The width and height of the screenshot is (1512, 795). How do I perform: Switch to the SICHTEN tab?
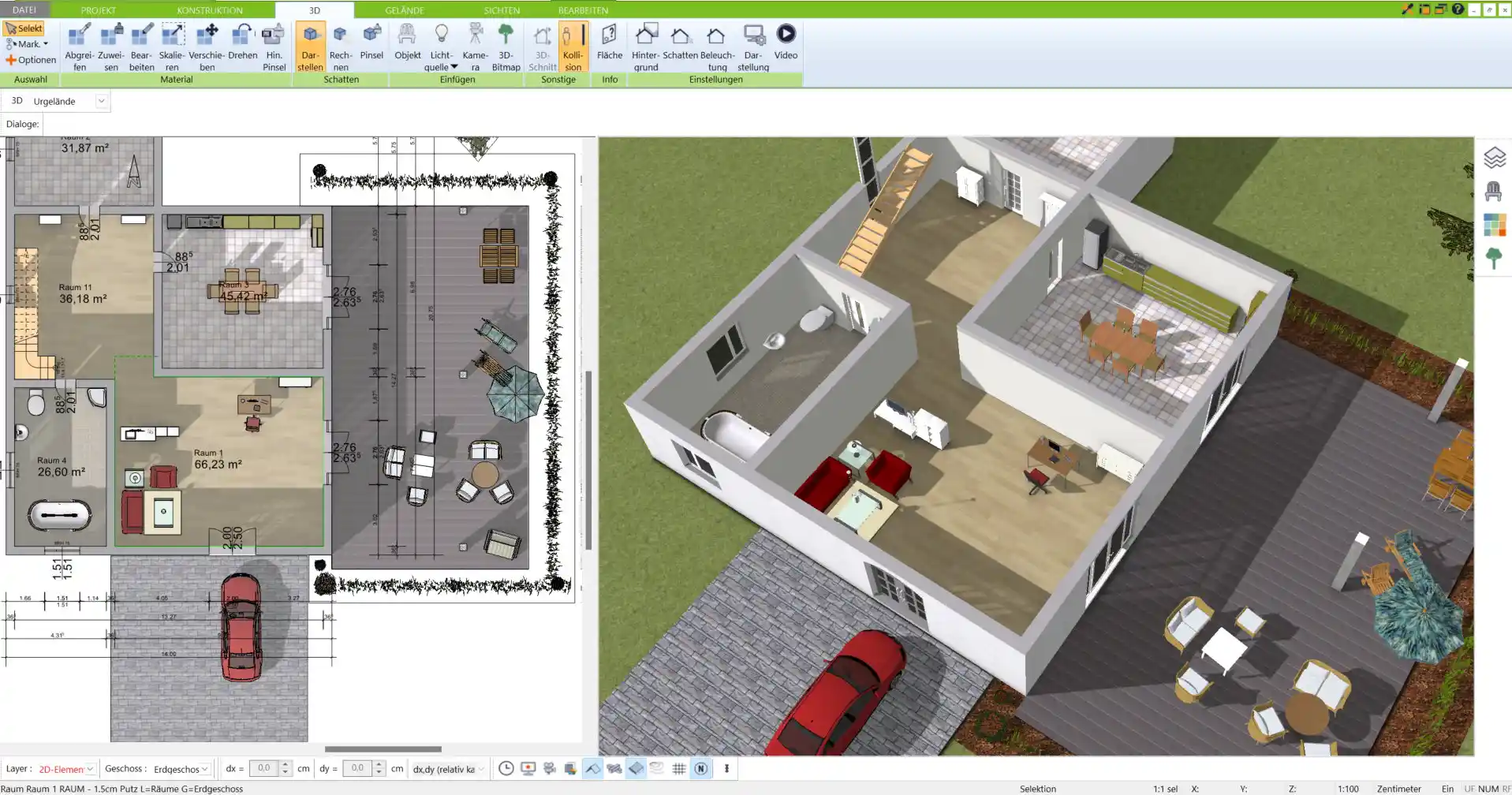pyautogui.click(x=502, y=10)
